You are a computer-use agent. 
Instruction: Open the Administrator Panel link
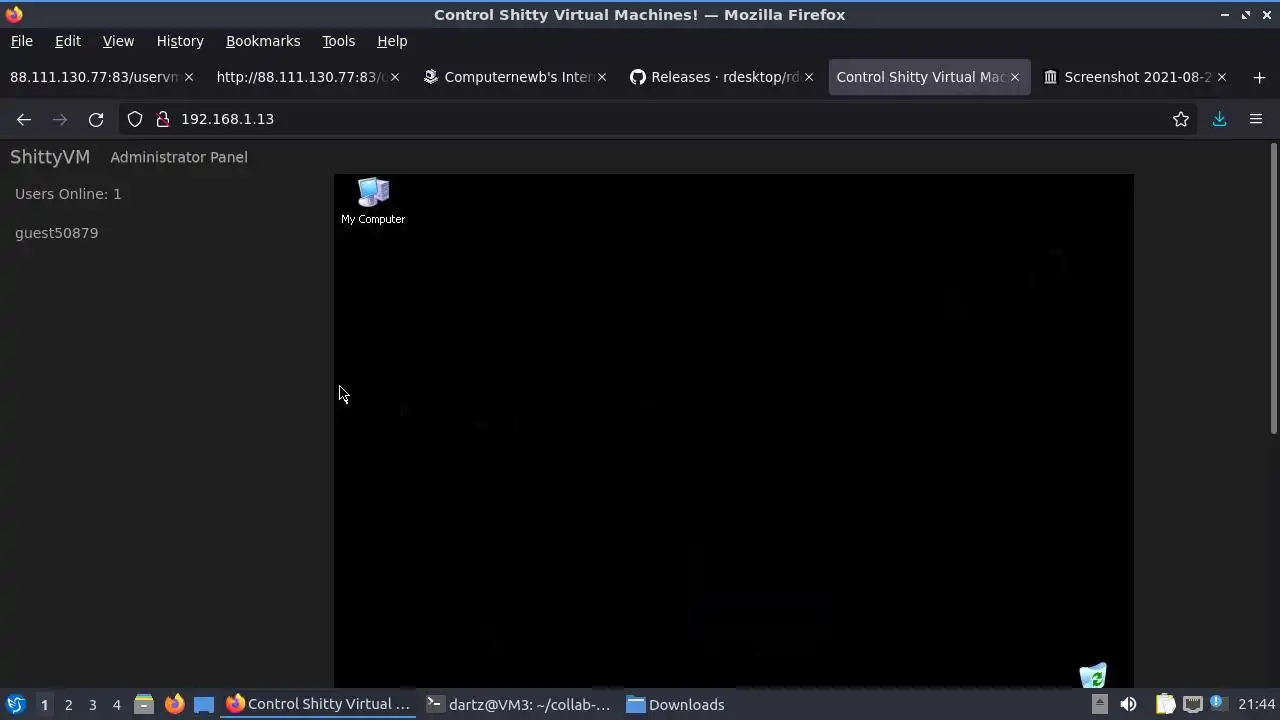point(179,157)
